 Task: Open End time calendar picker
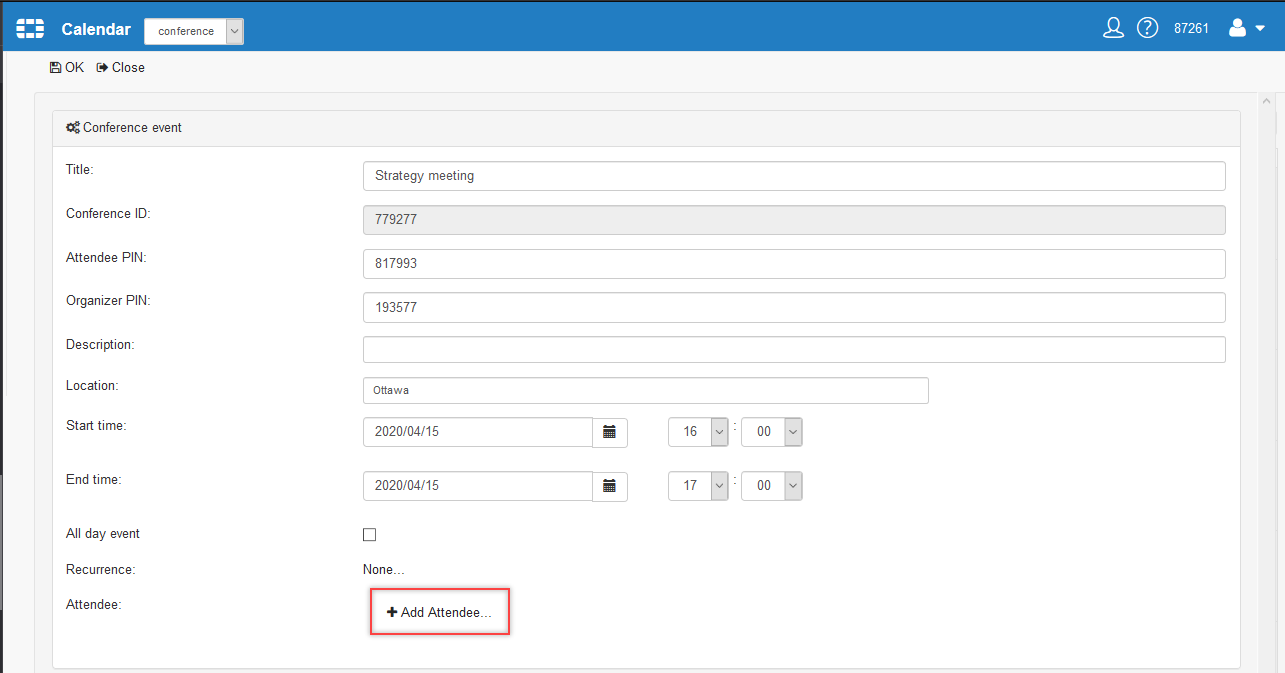(610, 486)
